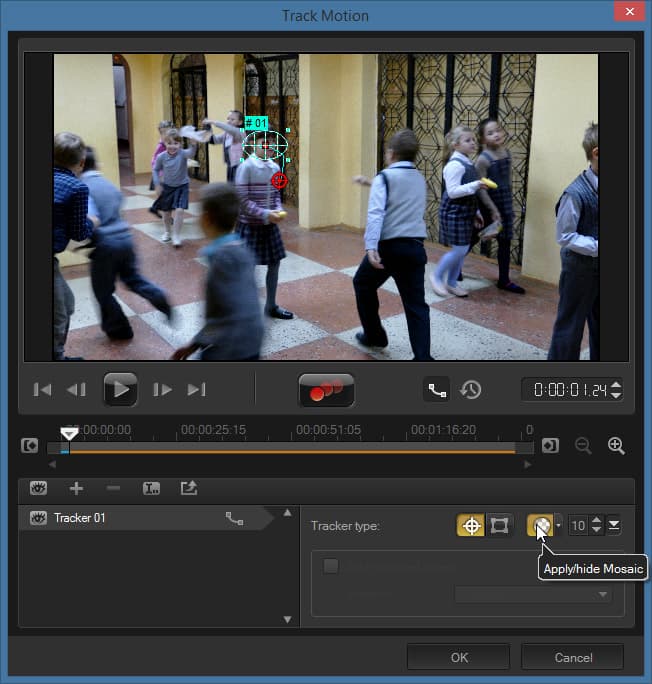Zoom in on the timeline

click(x=616, y=446)
